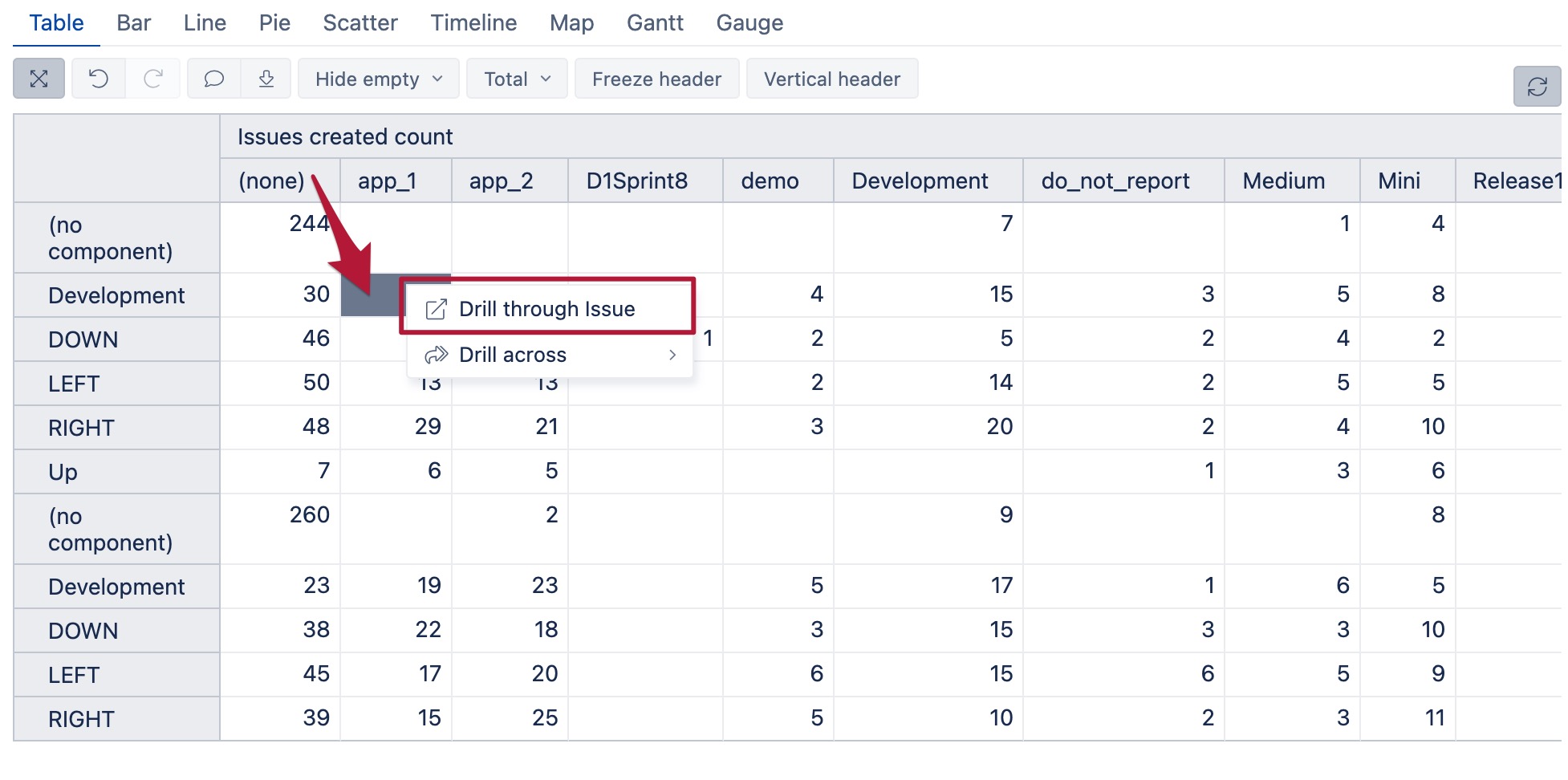
Task: Undo the last change
Action: (98, 79)
